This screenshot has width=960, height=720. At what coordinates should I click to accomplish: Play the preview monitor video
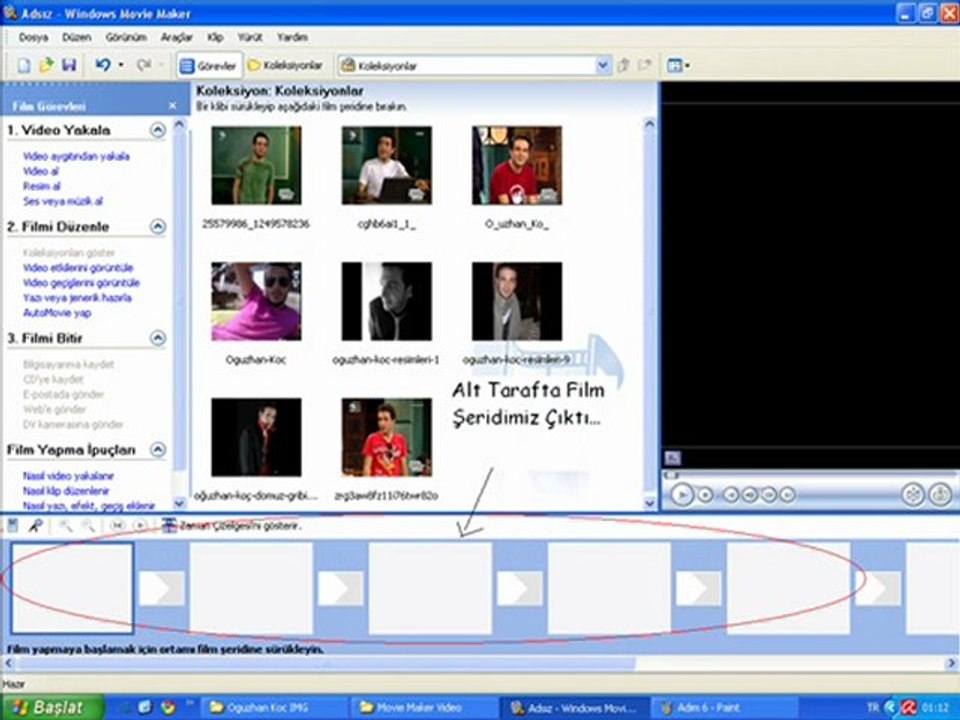coord(682,494)
